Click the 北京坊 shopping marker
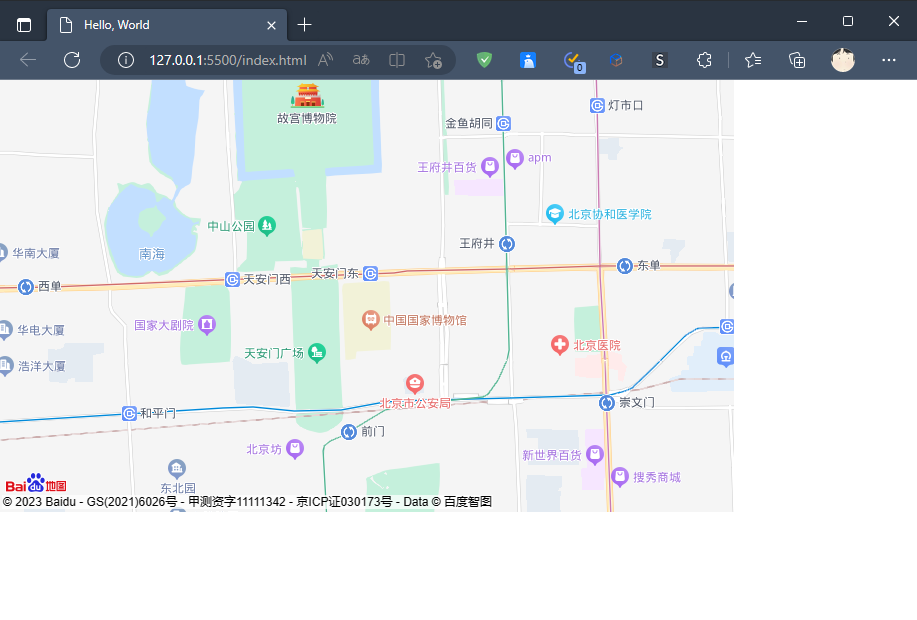The height and width of the screenshot is (620, 917). [295, 449]
